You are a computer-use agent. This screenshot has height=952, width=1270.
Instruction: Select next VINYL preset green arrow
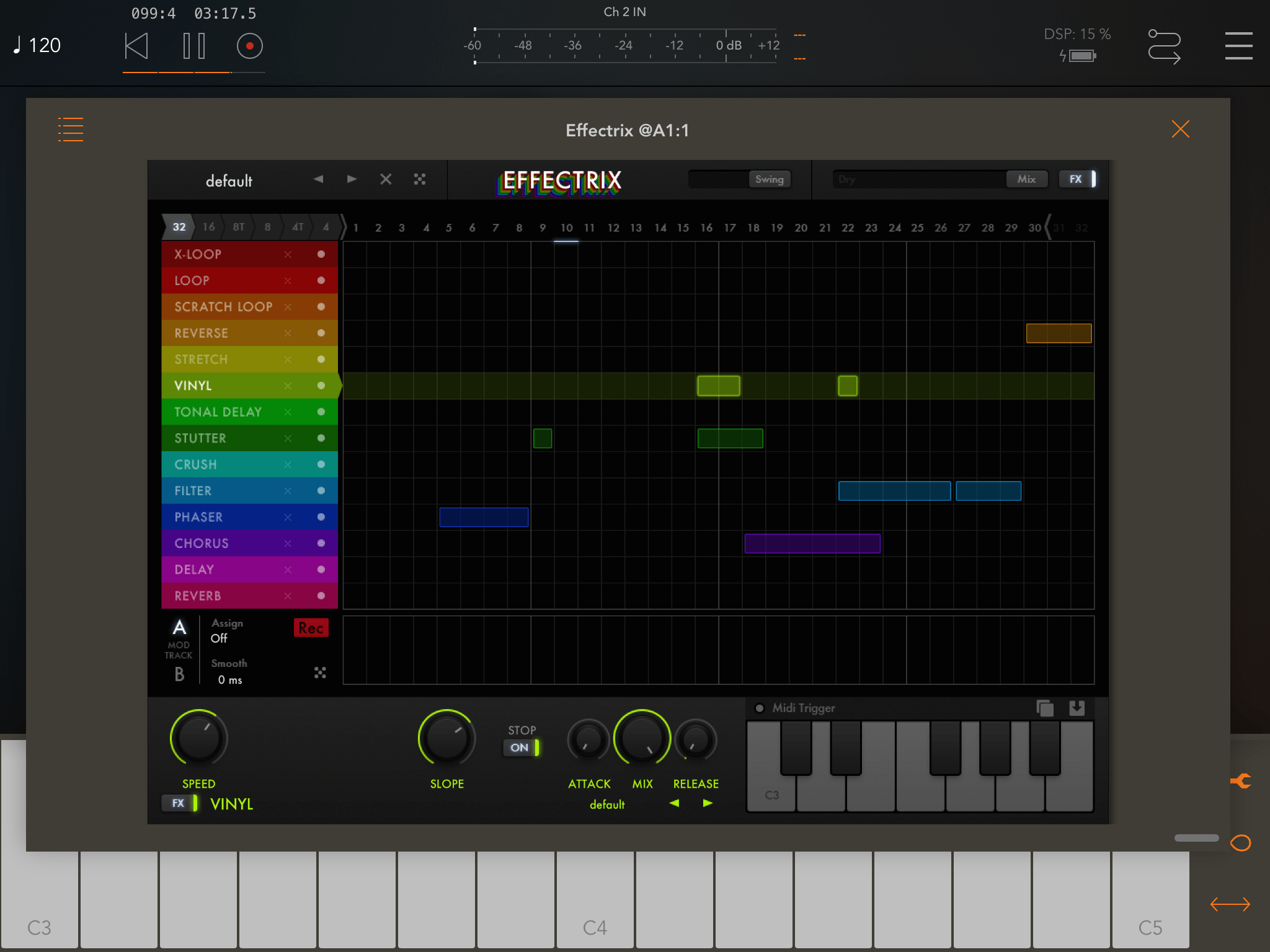[x=708, y=803]
